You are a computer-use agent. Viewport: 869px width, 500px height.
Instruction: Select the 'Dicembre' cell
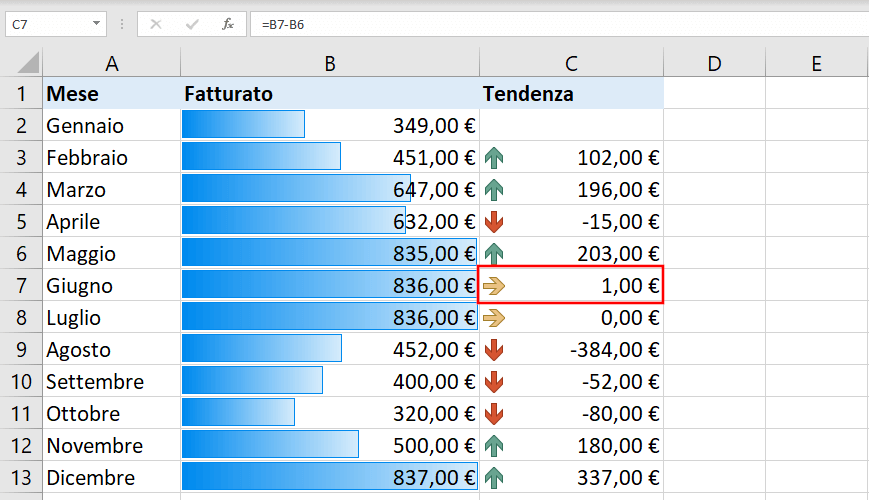[111, 477]
